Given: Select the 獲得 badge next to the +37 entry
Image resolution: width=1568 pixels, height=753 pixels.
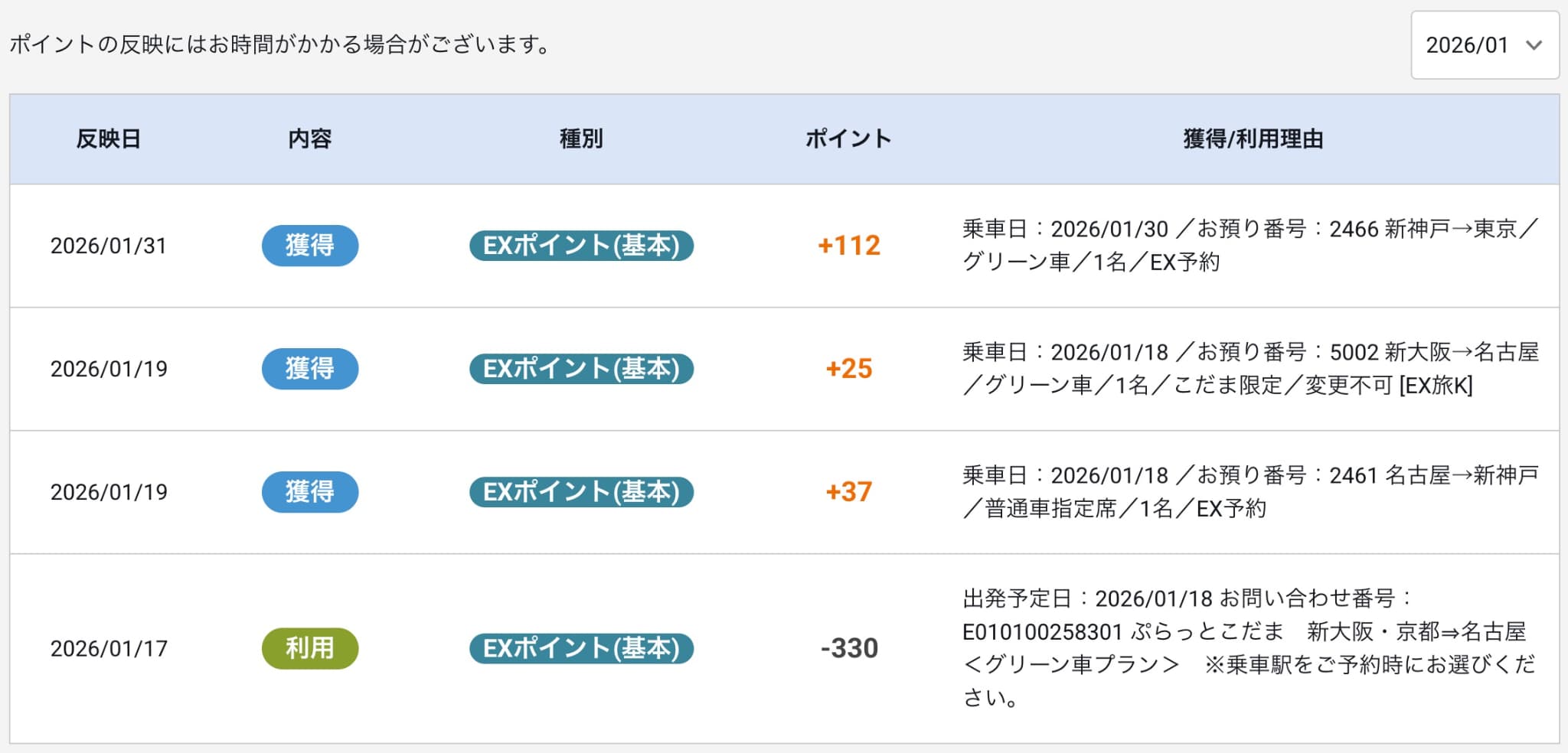Looking at the screenshot, I should coord(309,492).
